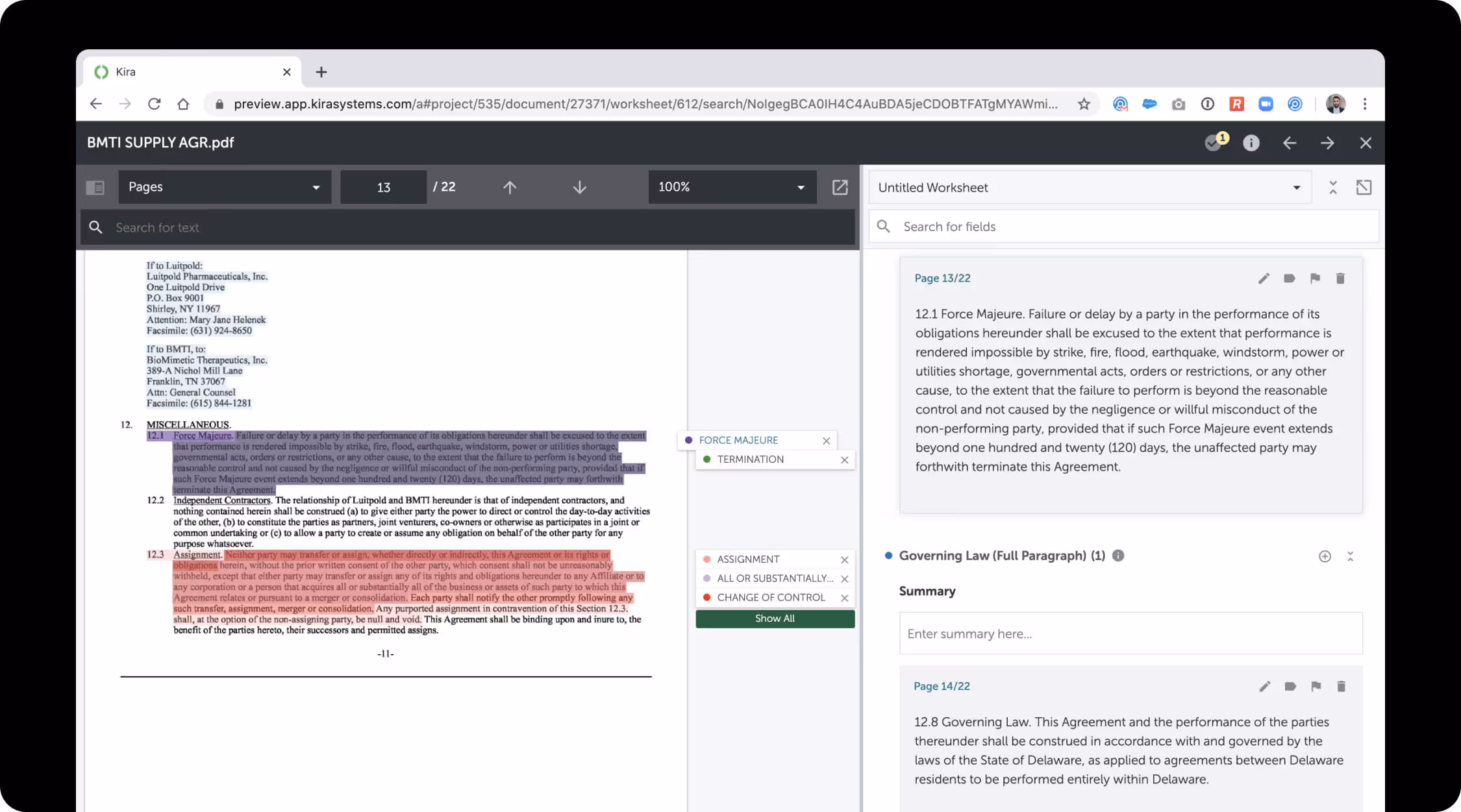
Task: Flag the Force Majeure extraction on Page 13/22
Action: [x=1315, y=278]
